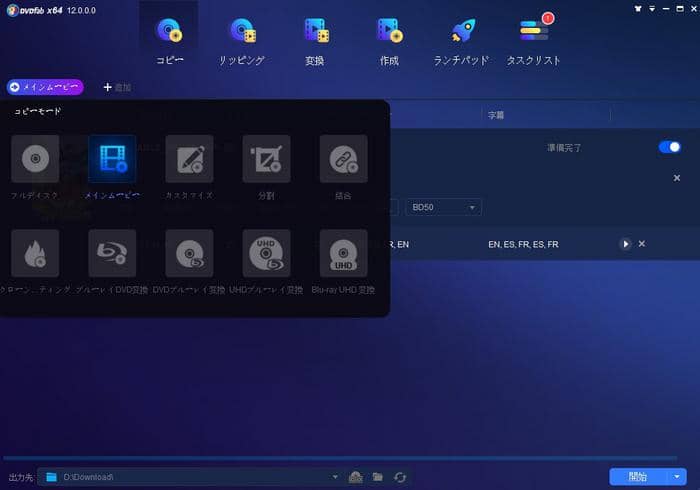Click the 準備完了 status text

tap(564, 148)
